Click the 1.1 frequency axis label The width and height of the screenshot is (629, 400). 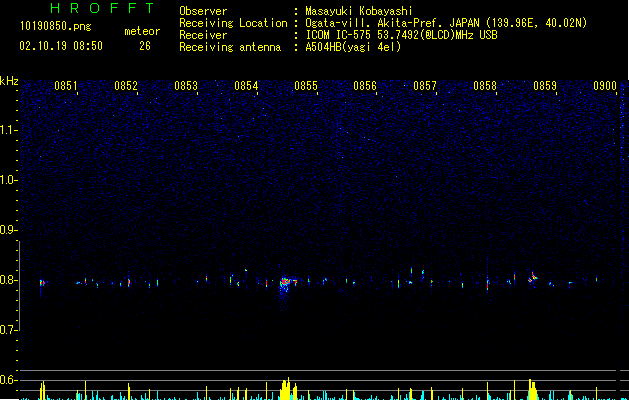[8, 130]
